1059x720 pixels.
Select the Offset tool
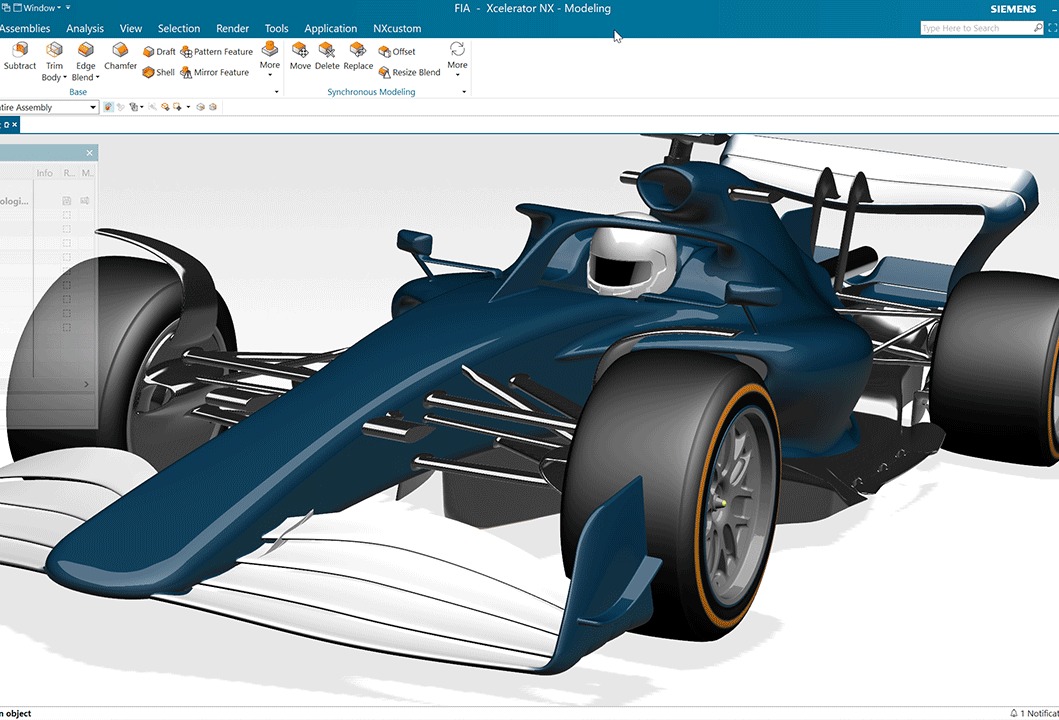[x=397, y=51]
